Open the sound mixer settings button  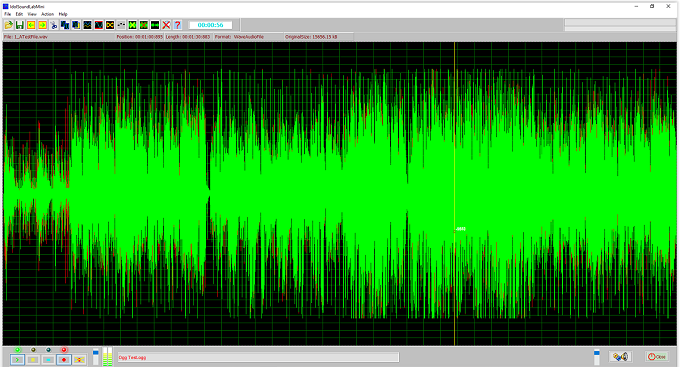[x=620, y=357]
